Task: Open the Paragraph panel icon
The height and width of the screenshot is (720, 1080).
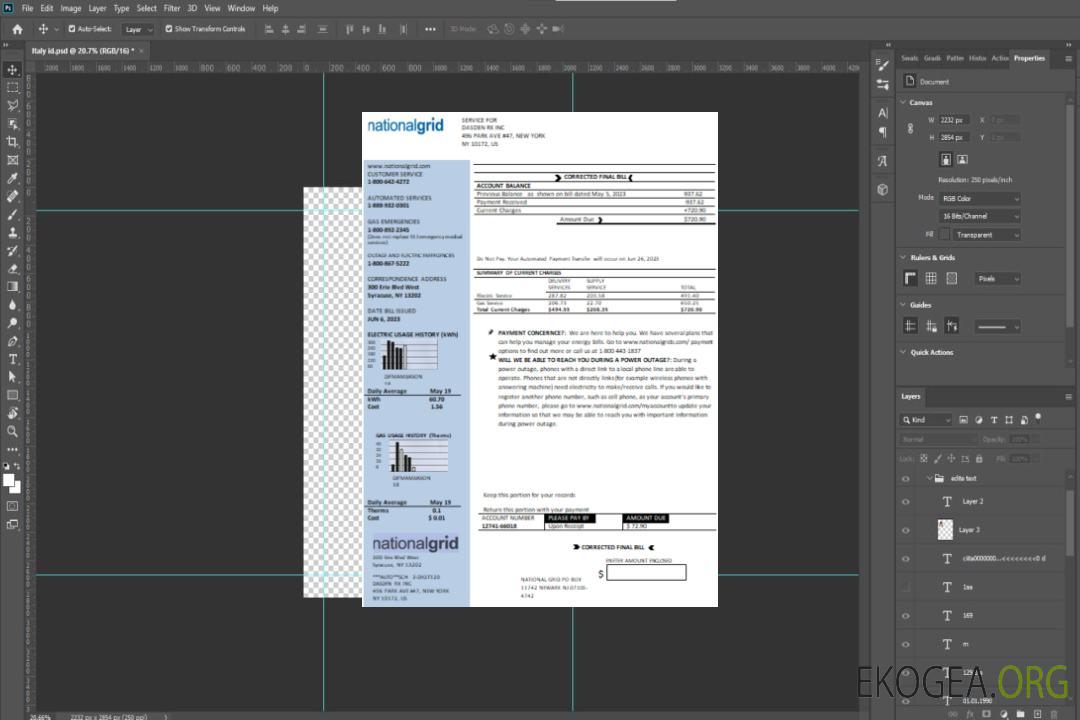Action: 882,132
